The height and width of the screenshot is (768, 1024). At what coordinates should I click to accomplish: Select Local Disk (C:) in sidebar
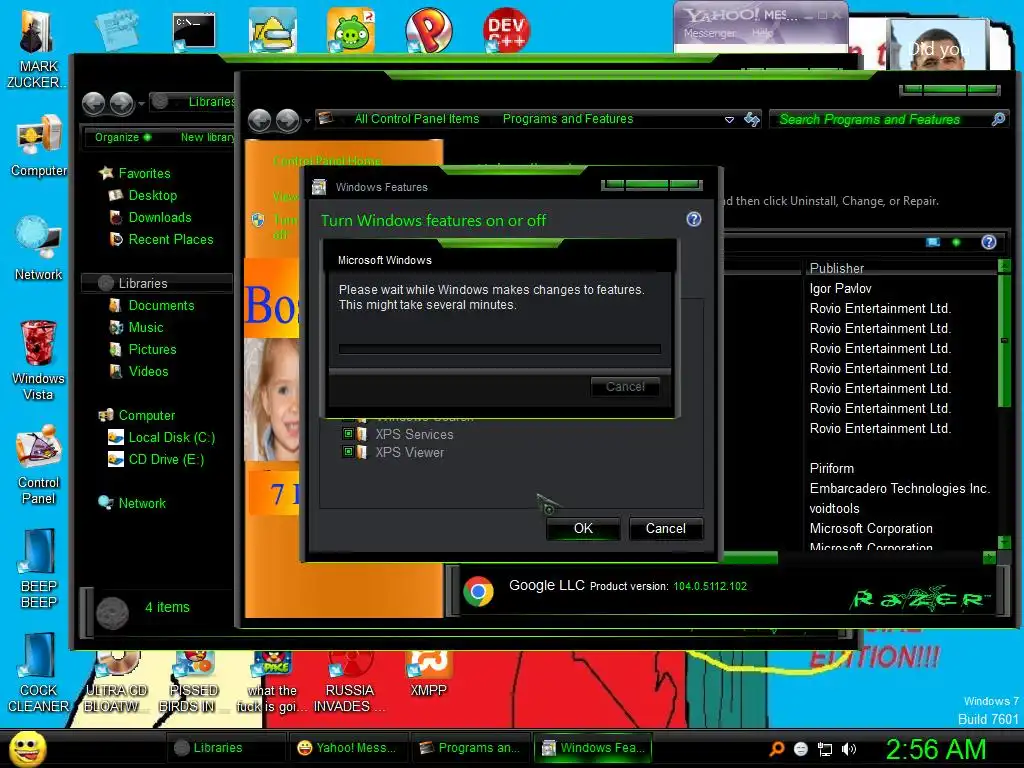pyautogui.click(x=172, y=438)
